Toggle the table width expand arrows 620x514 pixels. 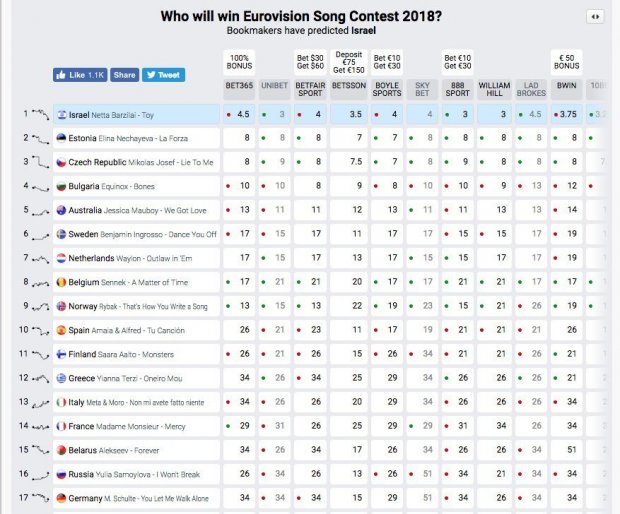click(x=596, y=16)
